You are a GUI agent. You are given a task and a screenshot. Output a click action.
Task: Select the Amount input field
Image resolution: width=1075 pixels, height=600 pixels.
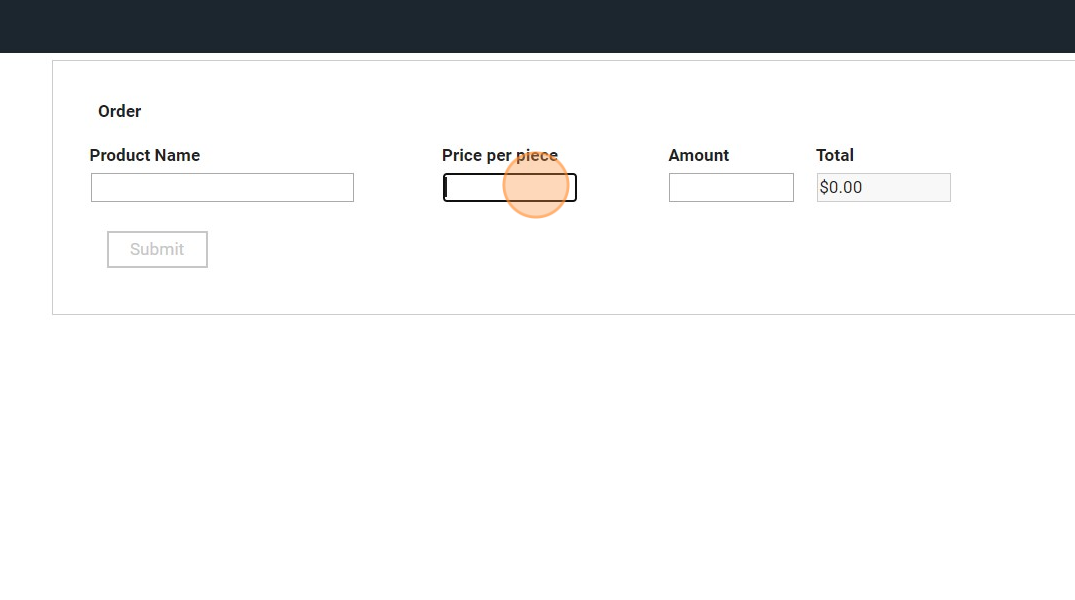(x=731, y=188)
